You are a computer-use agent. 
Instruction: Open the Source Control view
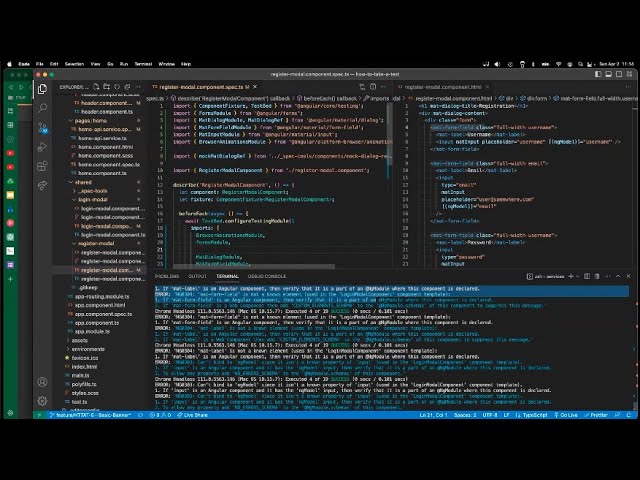(42, 127)
